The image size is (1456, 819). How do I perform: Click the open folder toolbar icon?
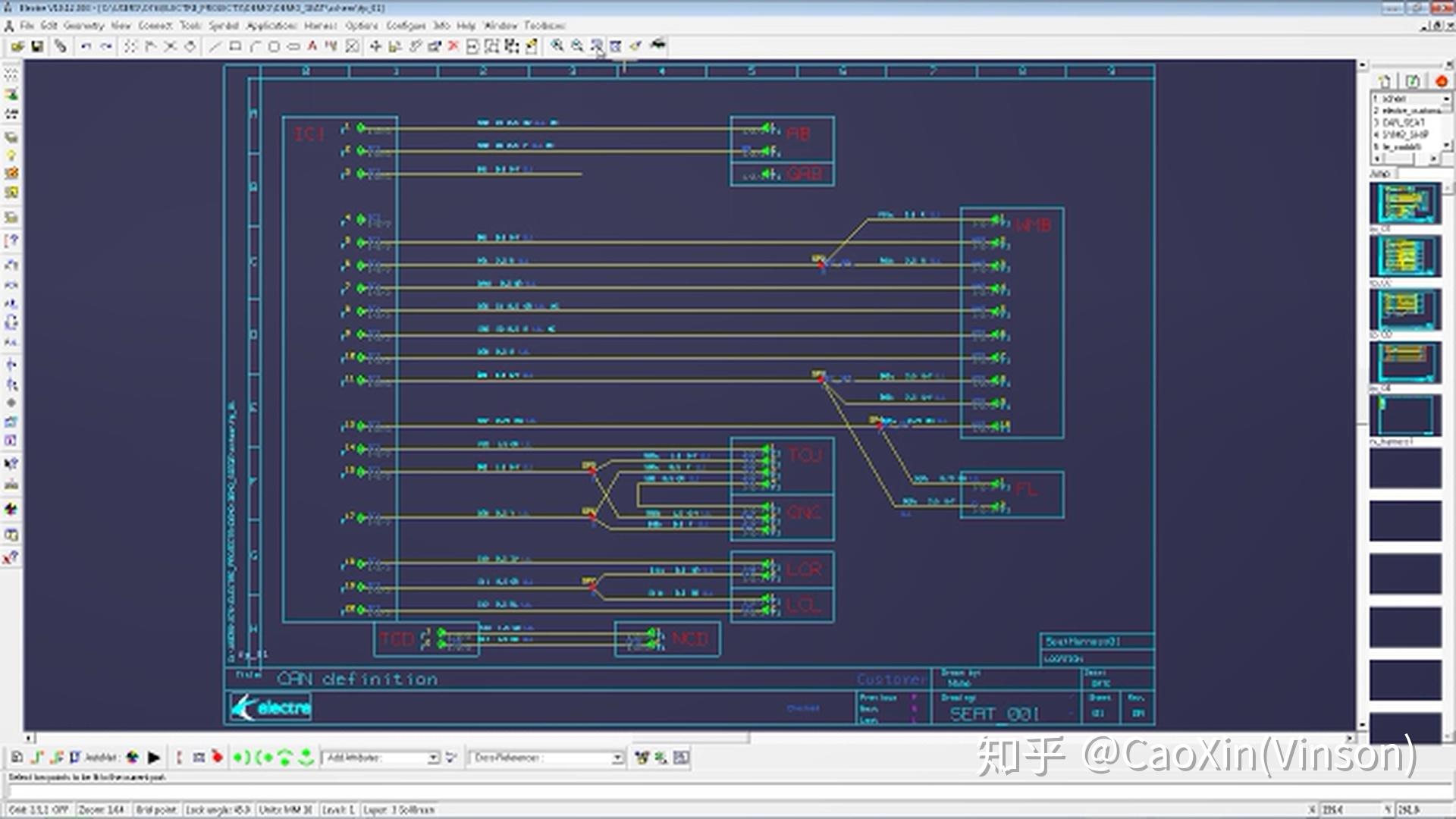pyautogui.click(x=17, y=47)
